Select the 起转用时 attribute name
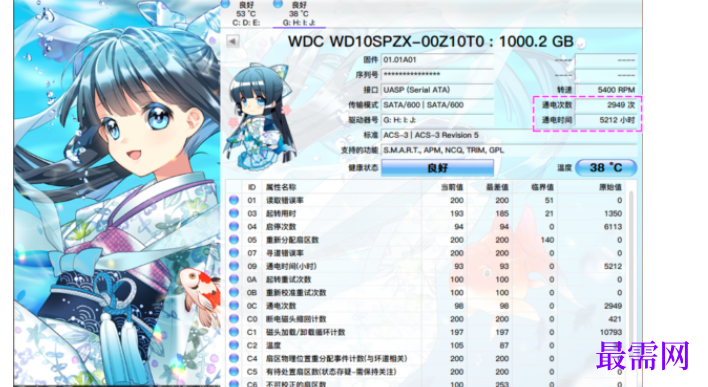 pos(281,213)
